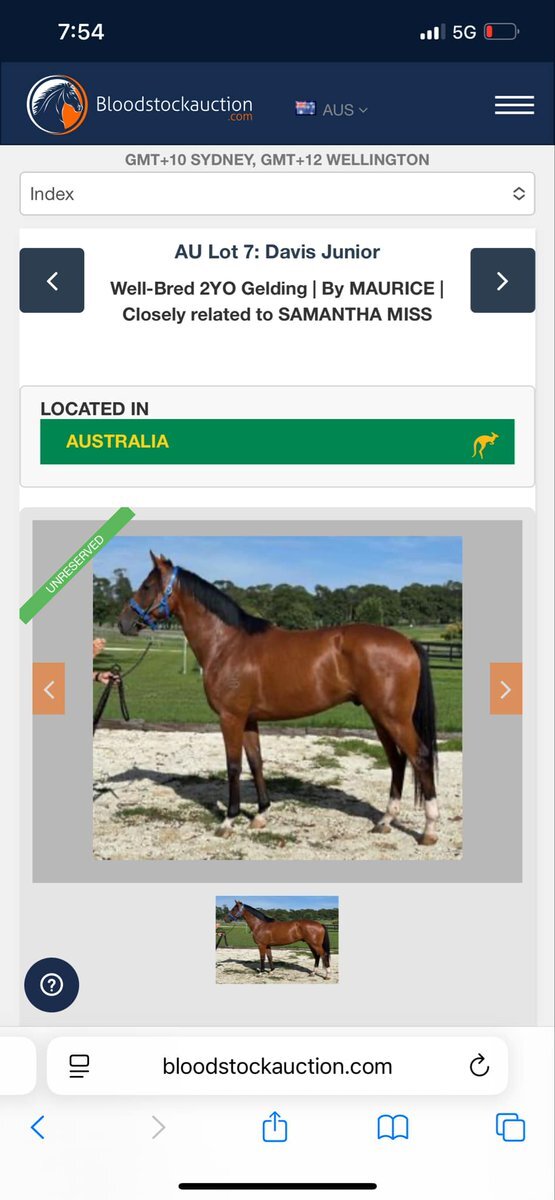Reload the page in Safari

pyautogui.click(x=479, y=1066)
